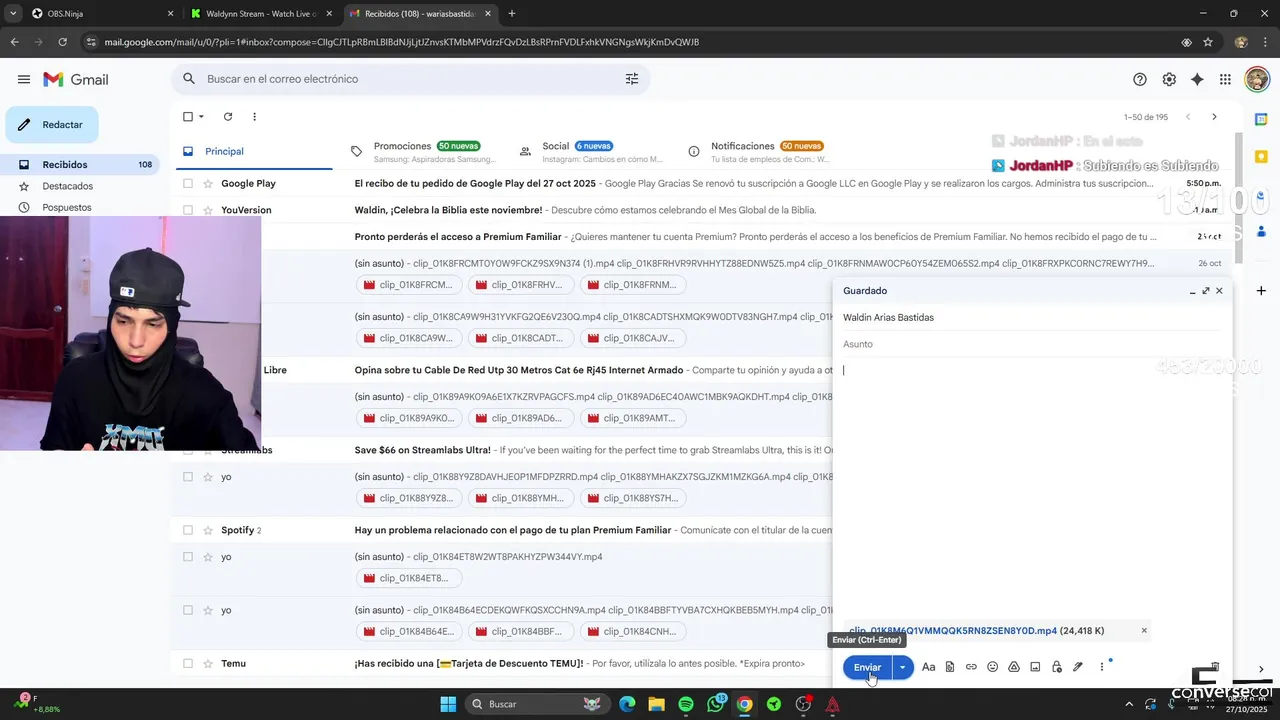Open formatting options Aa in compose

[928, 667]
